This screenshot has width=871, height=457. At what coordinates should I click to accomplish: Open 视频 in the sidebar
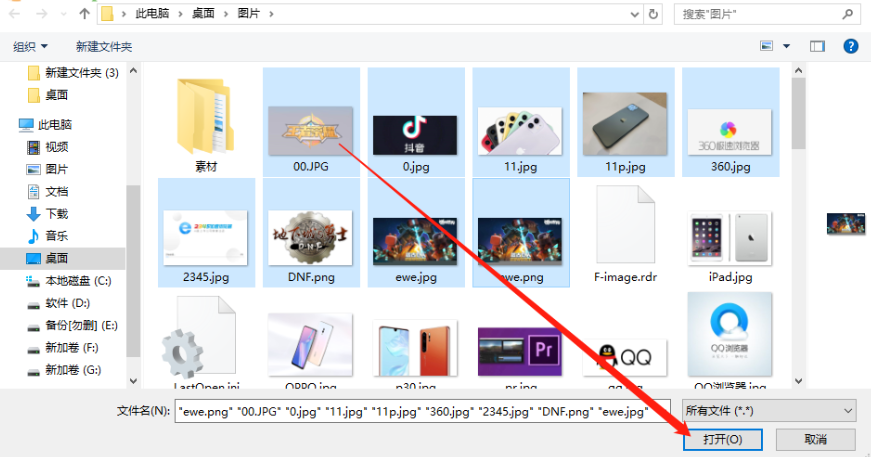pyautogui.click(x=48, y=147)
